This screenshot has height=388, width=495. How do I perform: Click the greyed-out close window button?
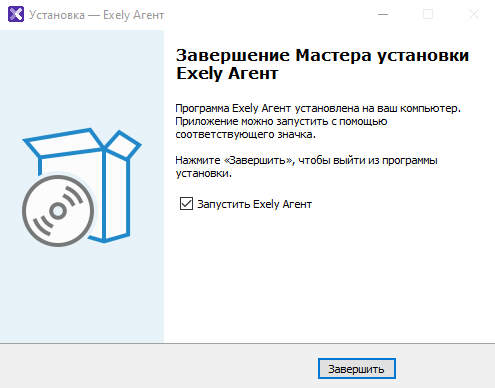pos(474,14)
